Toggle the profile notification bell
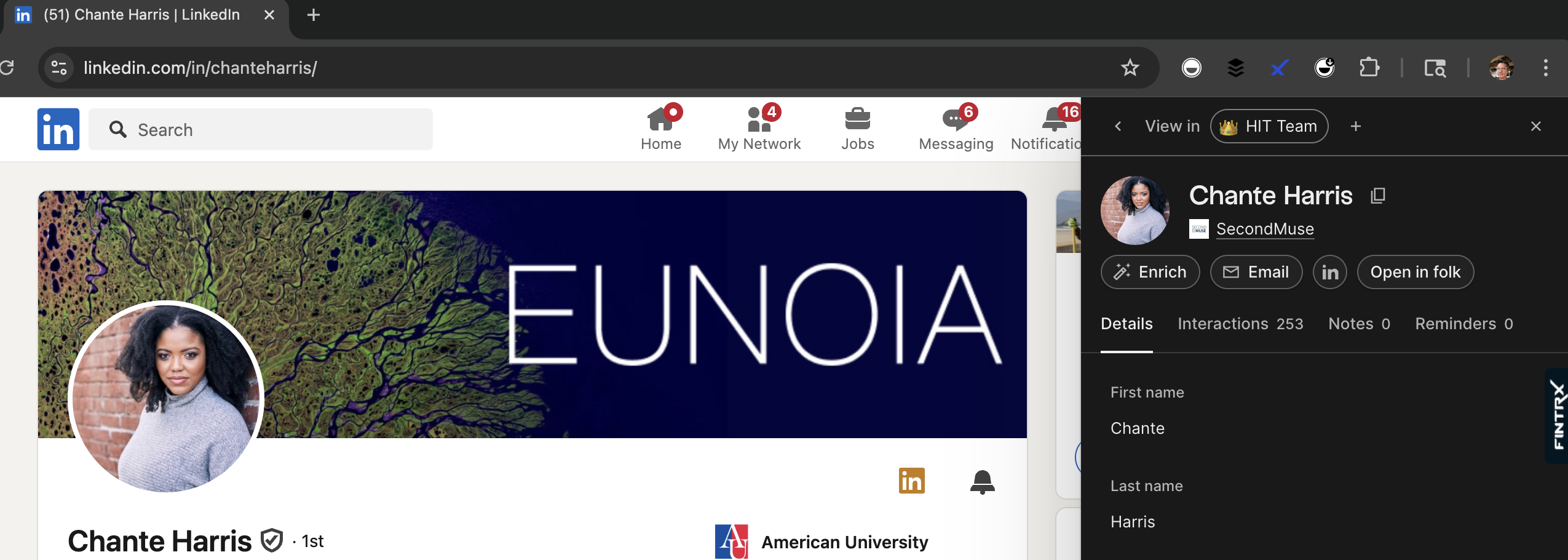1568x560 pixels. (982, 481)
